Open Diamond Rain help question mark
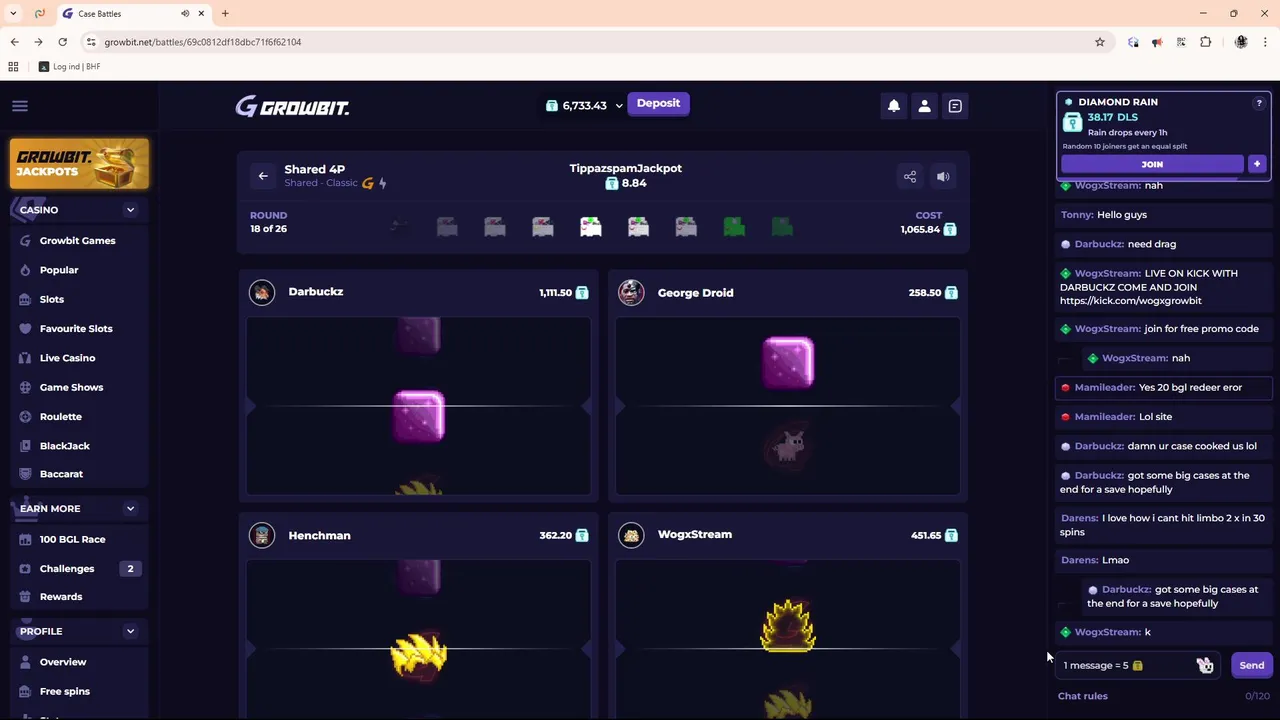 click(x=1259, y=103)
